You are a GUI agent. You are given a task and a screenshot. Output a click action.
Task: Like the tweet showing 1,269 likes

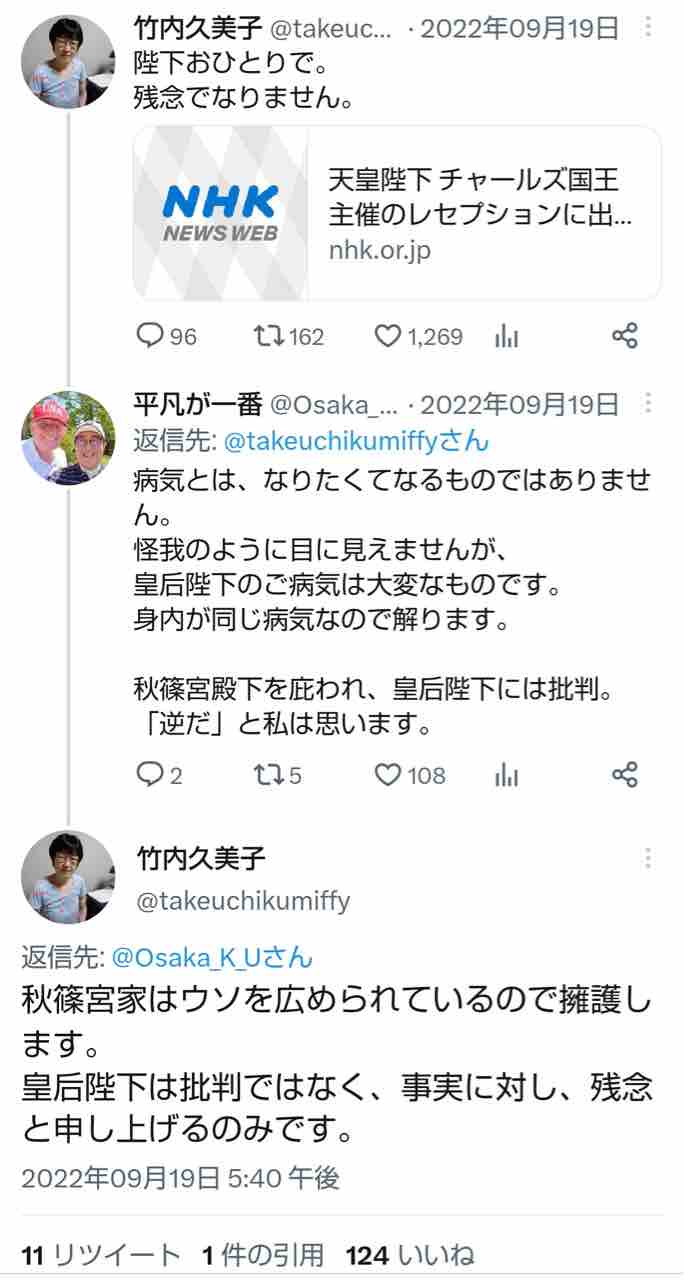388,337
